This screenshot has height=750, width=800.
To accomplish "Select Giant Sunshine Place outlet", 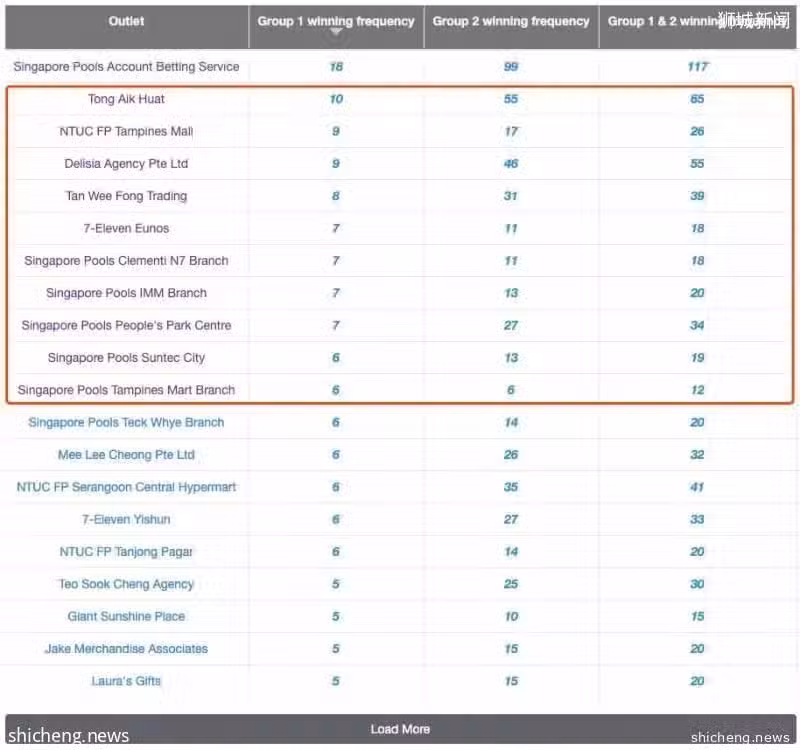I will pos(127,617).
